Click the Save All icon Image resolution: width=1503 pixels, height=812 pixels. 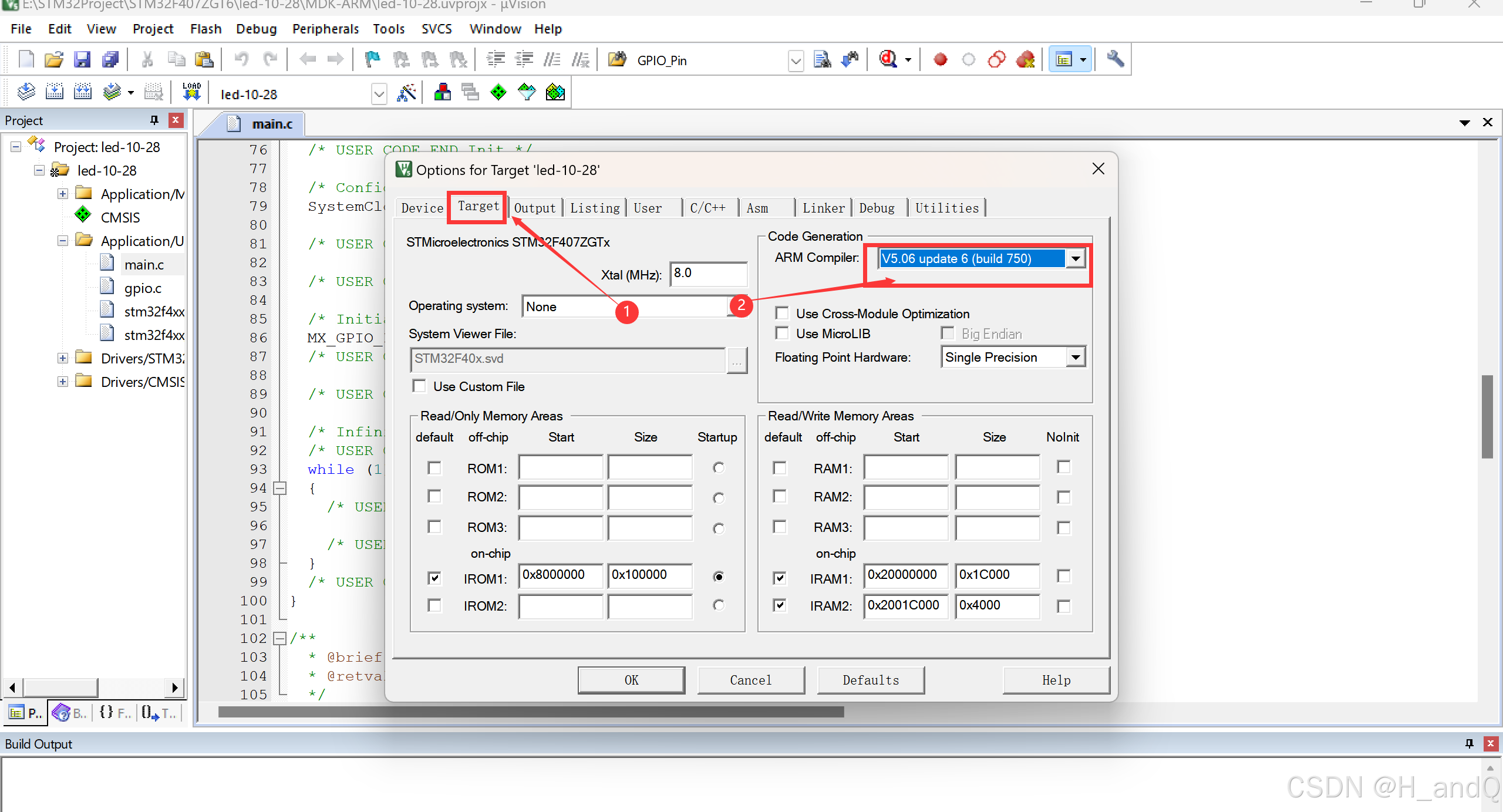click(110, 59)
